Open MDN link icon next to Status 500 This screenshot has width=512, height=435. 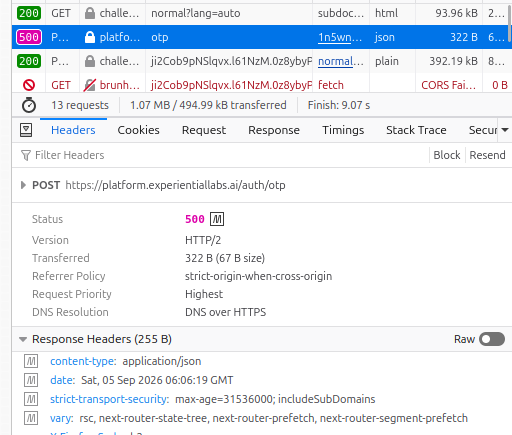pos(217,219)
